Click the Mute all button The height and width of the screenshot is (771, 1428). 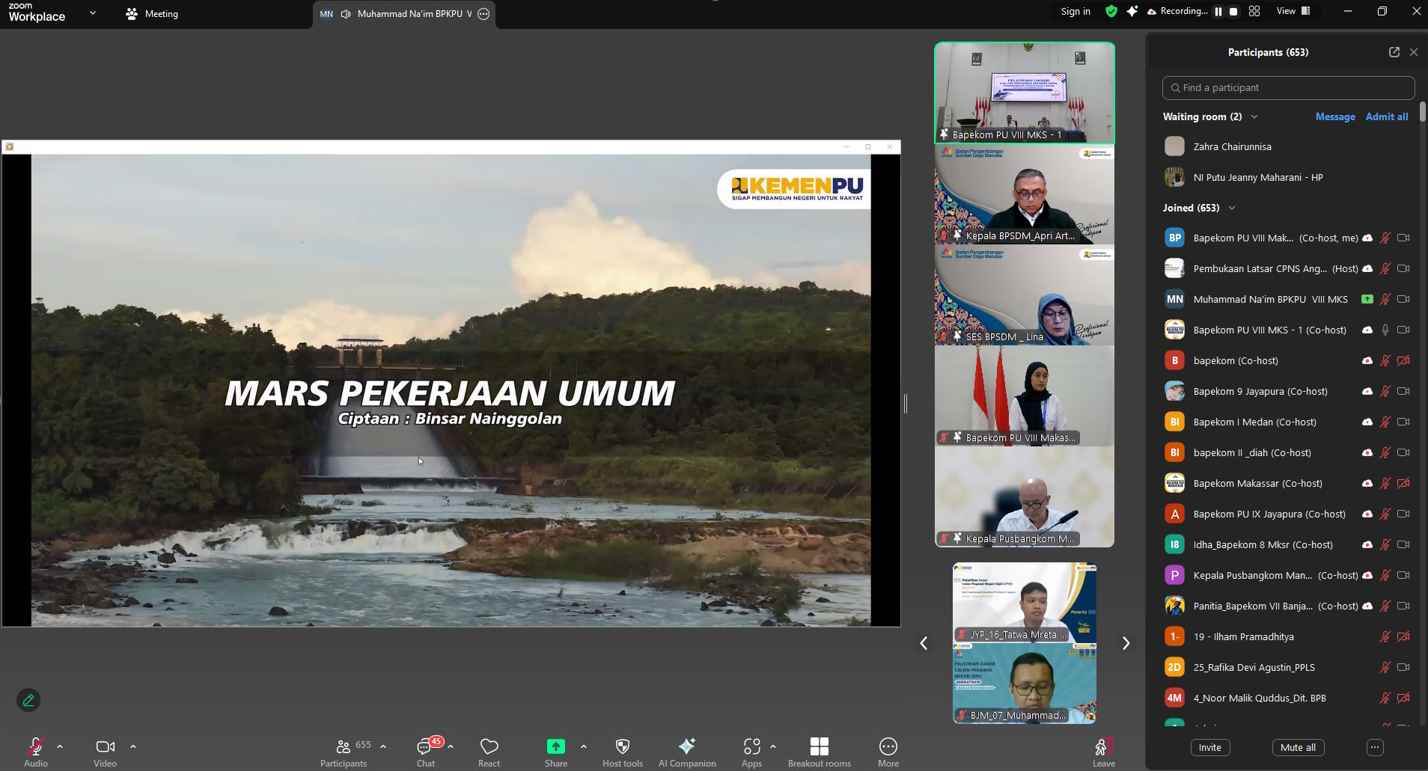(1298, 748)
